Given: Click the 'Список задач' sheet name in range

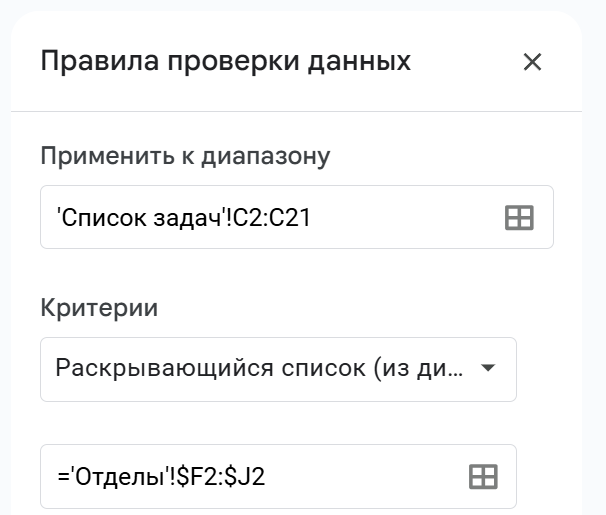Looking at the screenshot, I should click(x=141, y=218).
